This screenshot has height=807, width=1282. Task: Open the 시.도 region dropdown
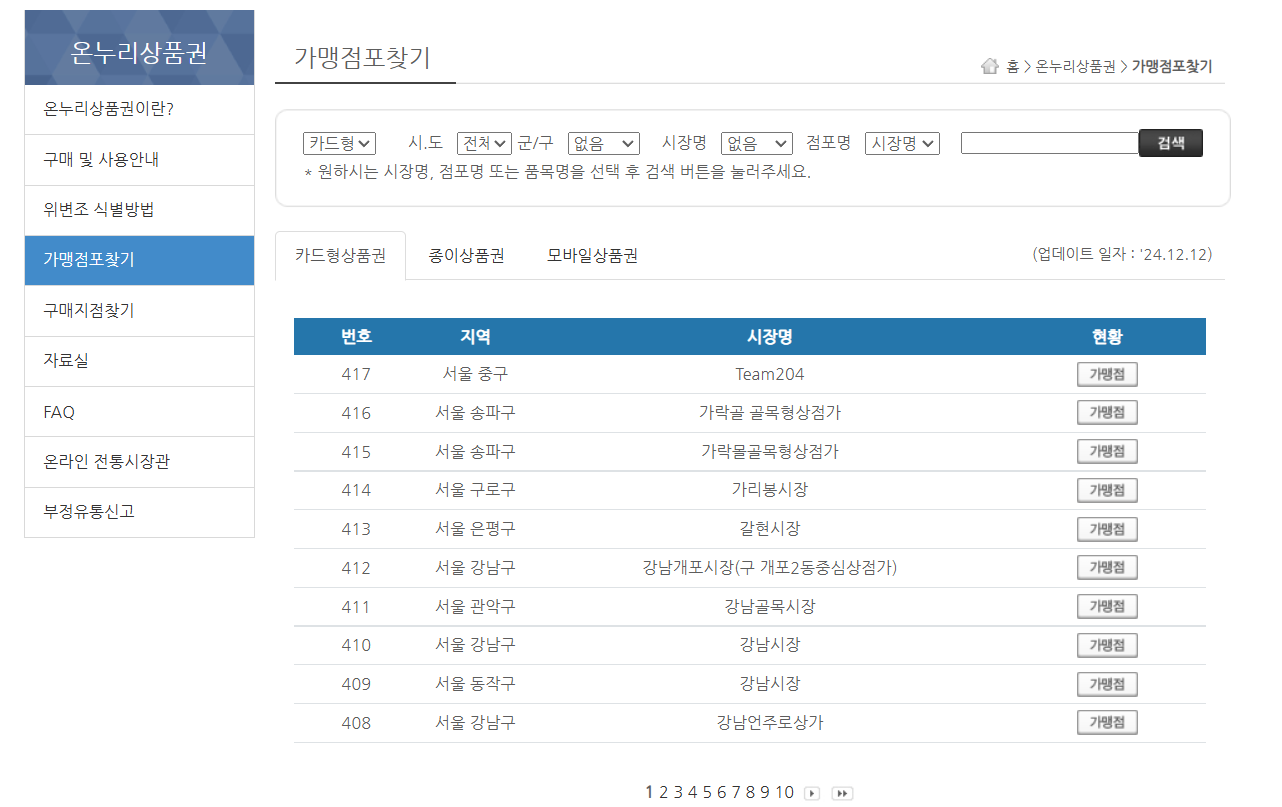[482, 142]
